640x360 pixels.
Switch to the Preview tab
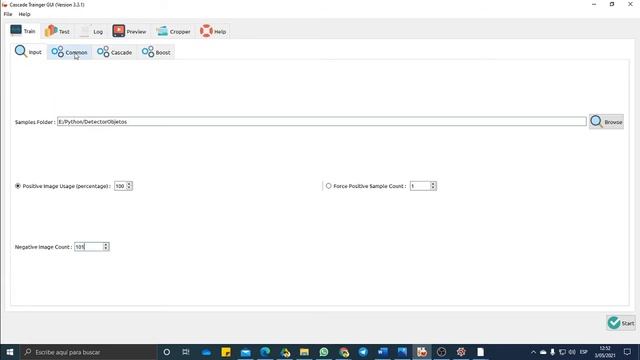pos(129,31)
